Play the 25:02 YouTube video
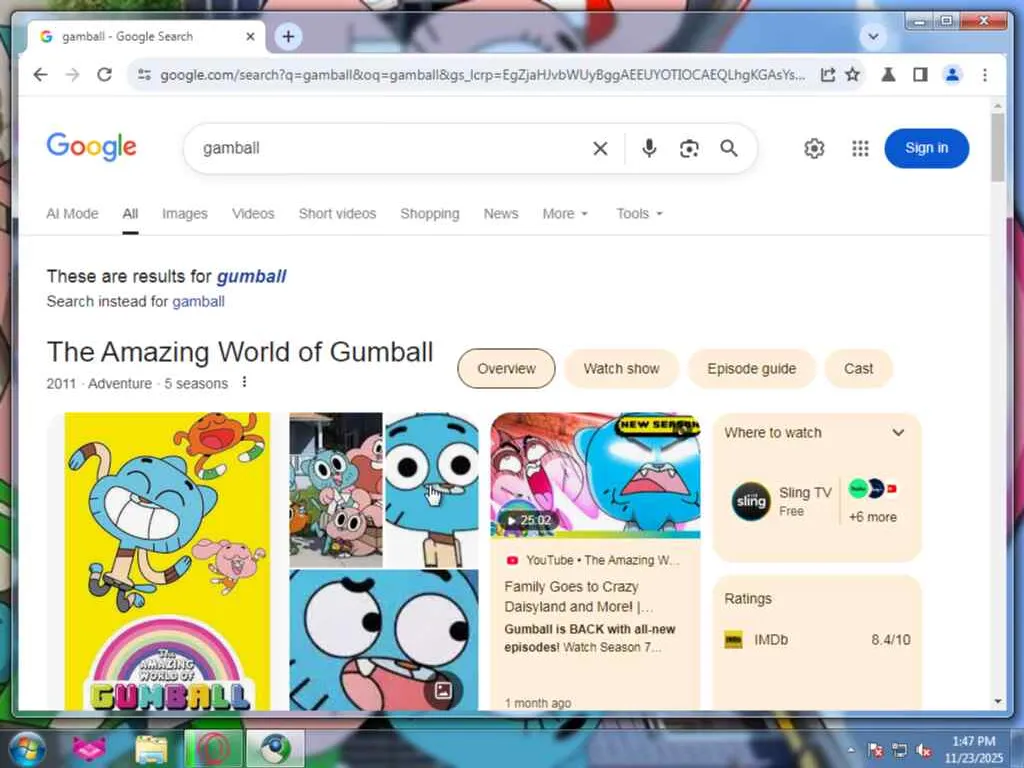Image resolution: width=1024 pixels, height=768 pixels. (x=595, y=475)
